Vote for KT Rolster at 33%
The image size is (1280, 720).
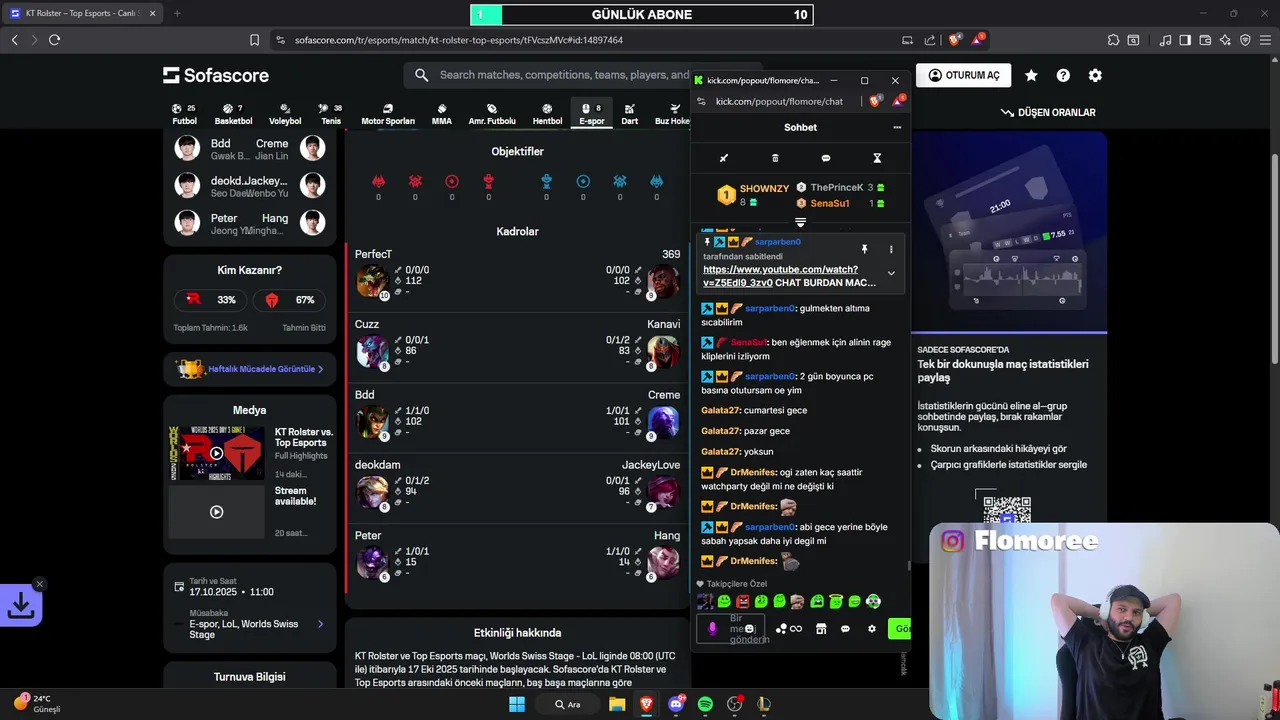210,300
